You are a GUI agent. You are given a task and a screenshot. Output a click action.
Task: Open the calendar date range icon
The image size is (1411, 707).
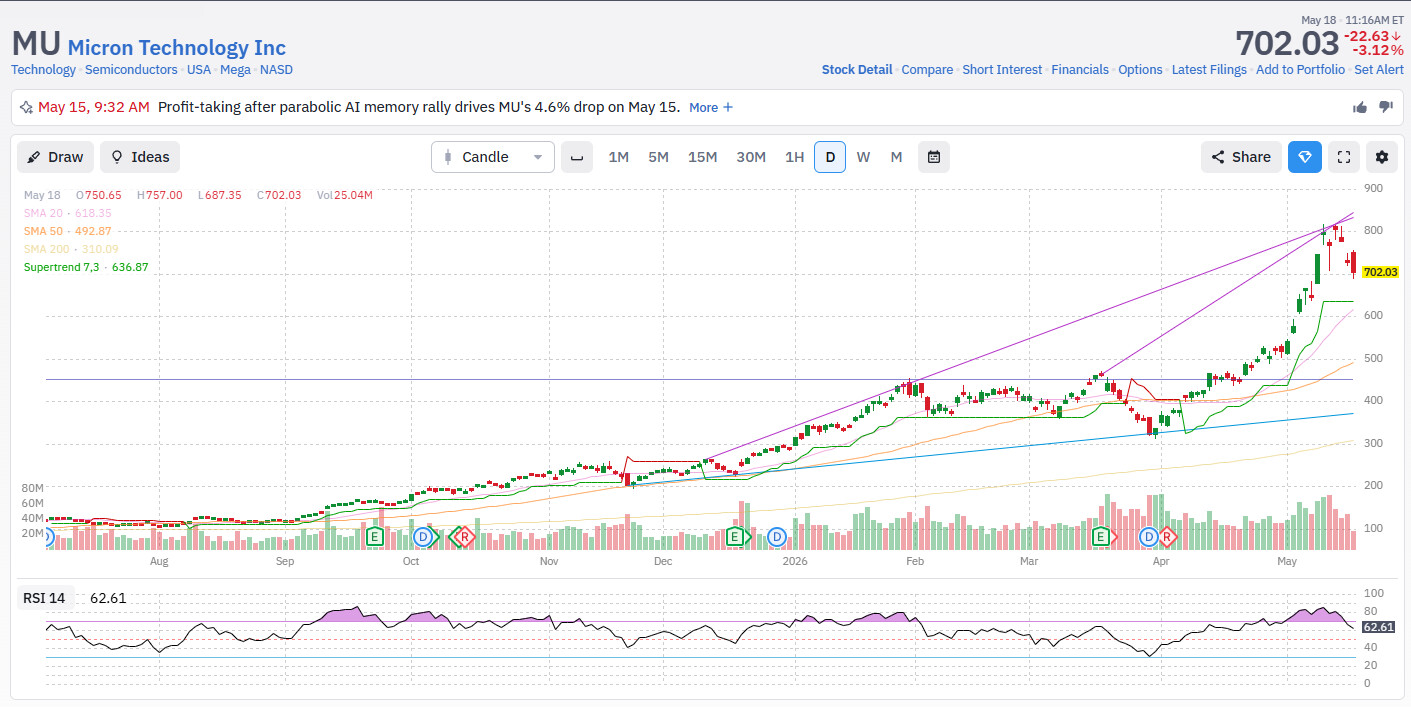934,157
